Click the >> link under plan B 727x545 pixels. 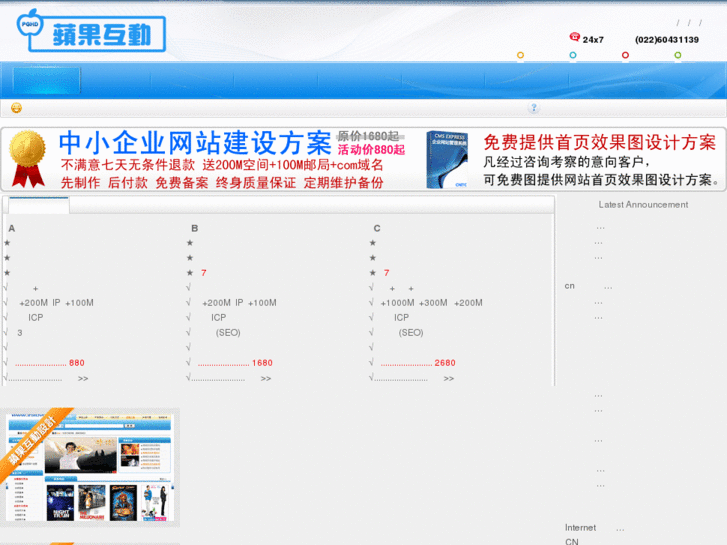pyautogui.click(x=266, y=378)
